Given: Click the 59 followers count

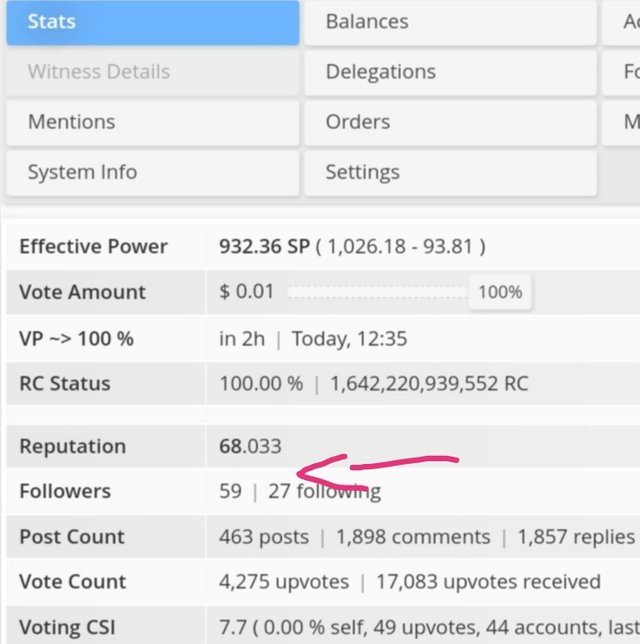Looking at the screenshot, I should (x=230, y=492).
